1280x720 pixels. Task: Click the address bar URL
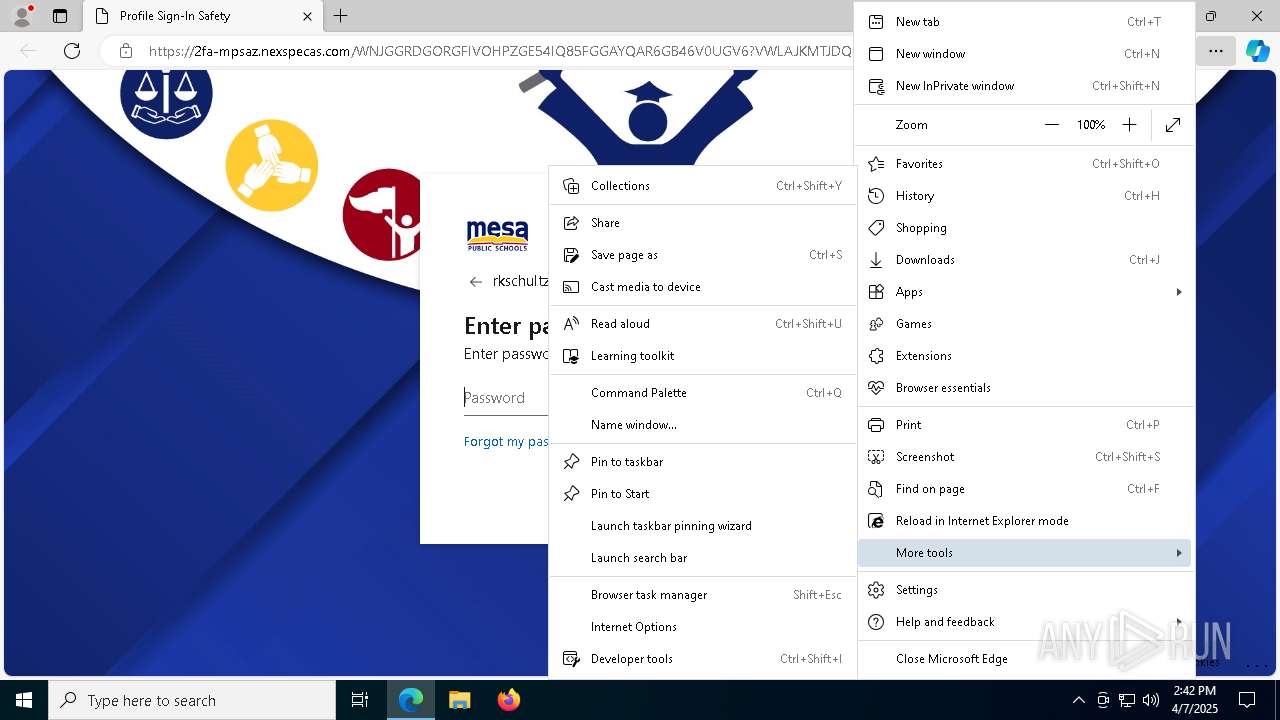(500, 51)
